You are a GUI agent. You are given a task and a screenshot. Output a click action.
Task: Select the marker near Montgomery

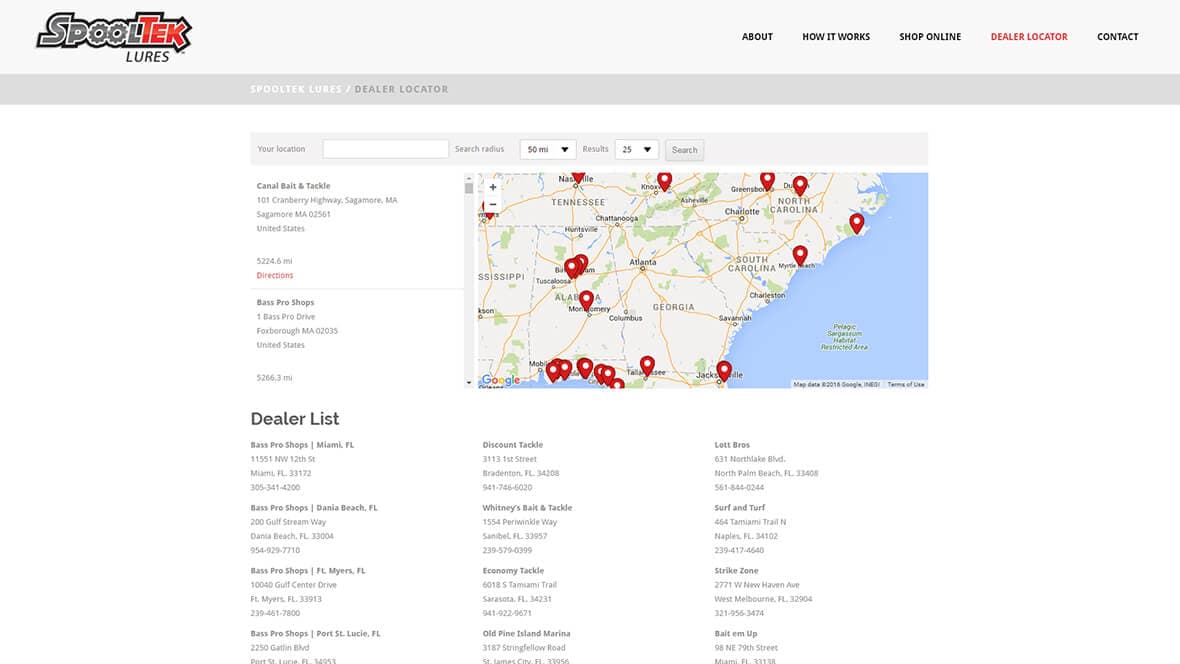[587, 297]
